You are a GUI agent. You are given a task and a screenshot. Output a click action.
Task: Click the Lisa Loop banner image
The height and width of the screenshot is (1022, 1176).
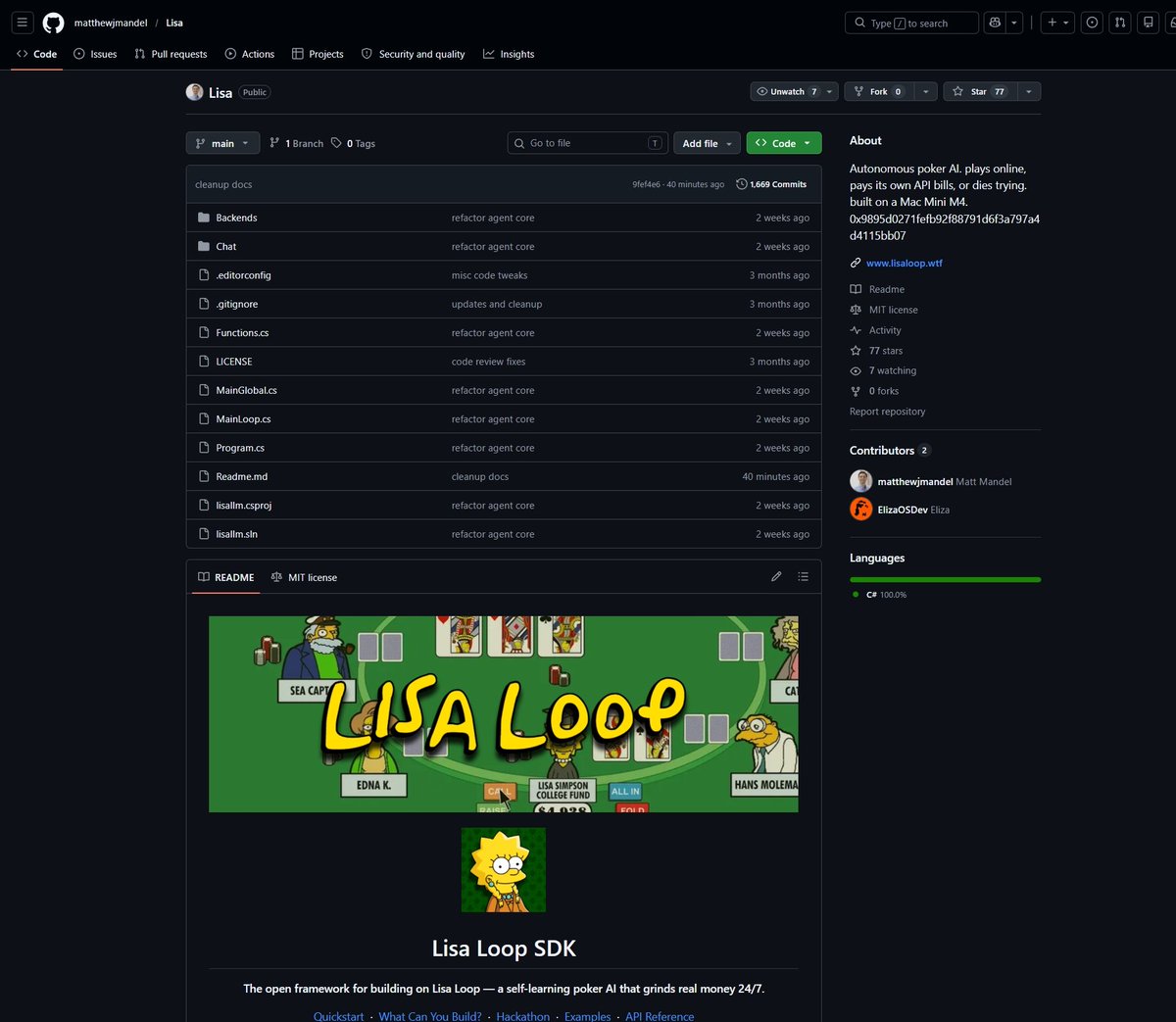coord(504,713)
